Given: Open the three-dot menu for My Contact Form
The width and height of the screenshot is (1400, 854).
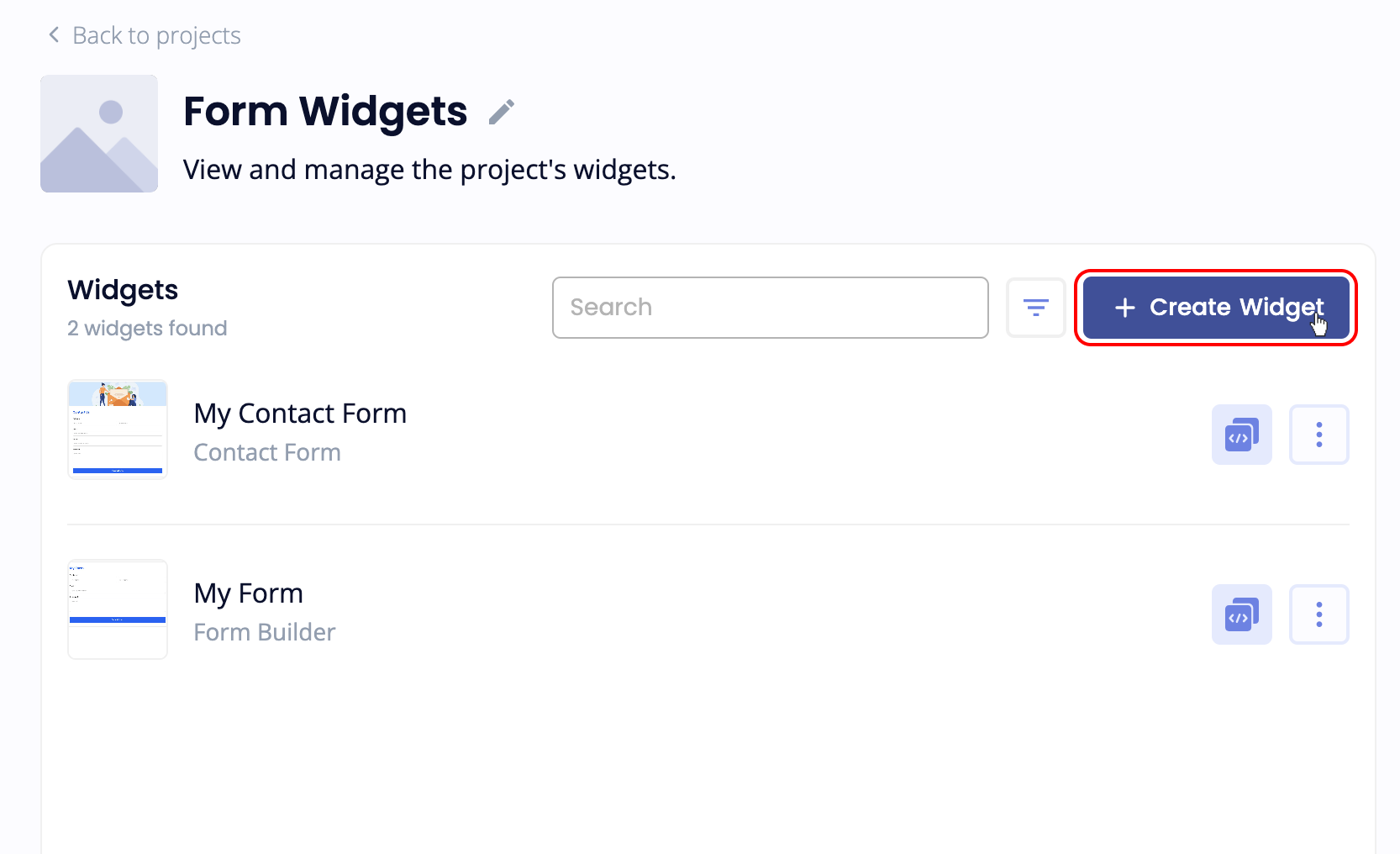Looking at the screenshot, I should pos(1318,435).
